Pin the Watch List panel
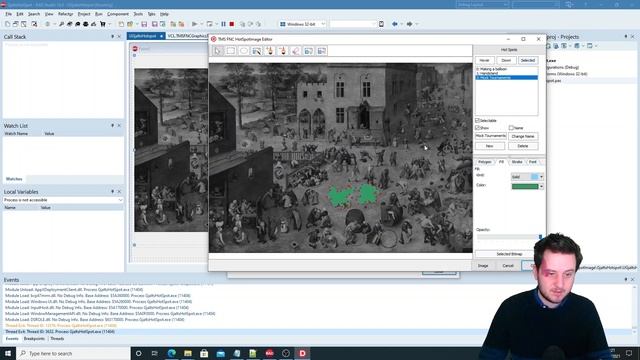Viewport: 640px width, 360px height. pyautogui.click(x=113, y=126)
